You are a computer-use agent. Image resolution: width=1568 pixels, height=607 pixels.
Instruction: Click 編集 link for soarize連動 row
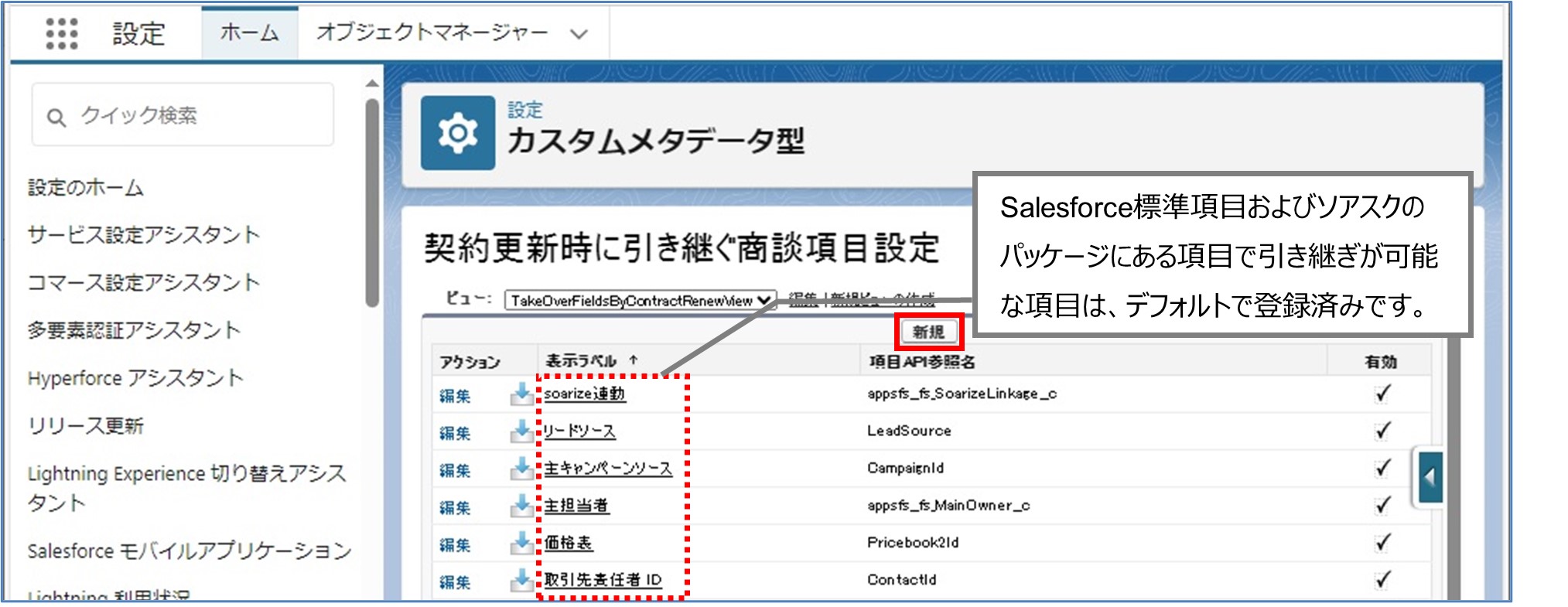[455, 396]
